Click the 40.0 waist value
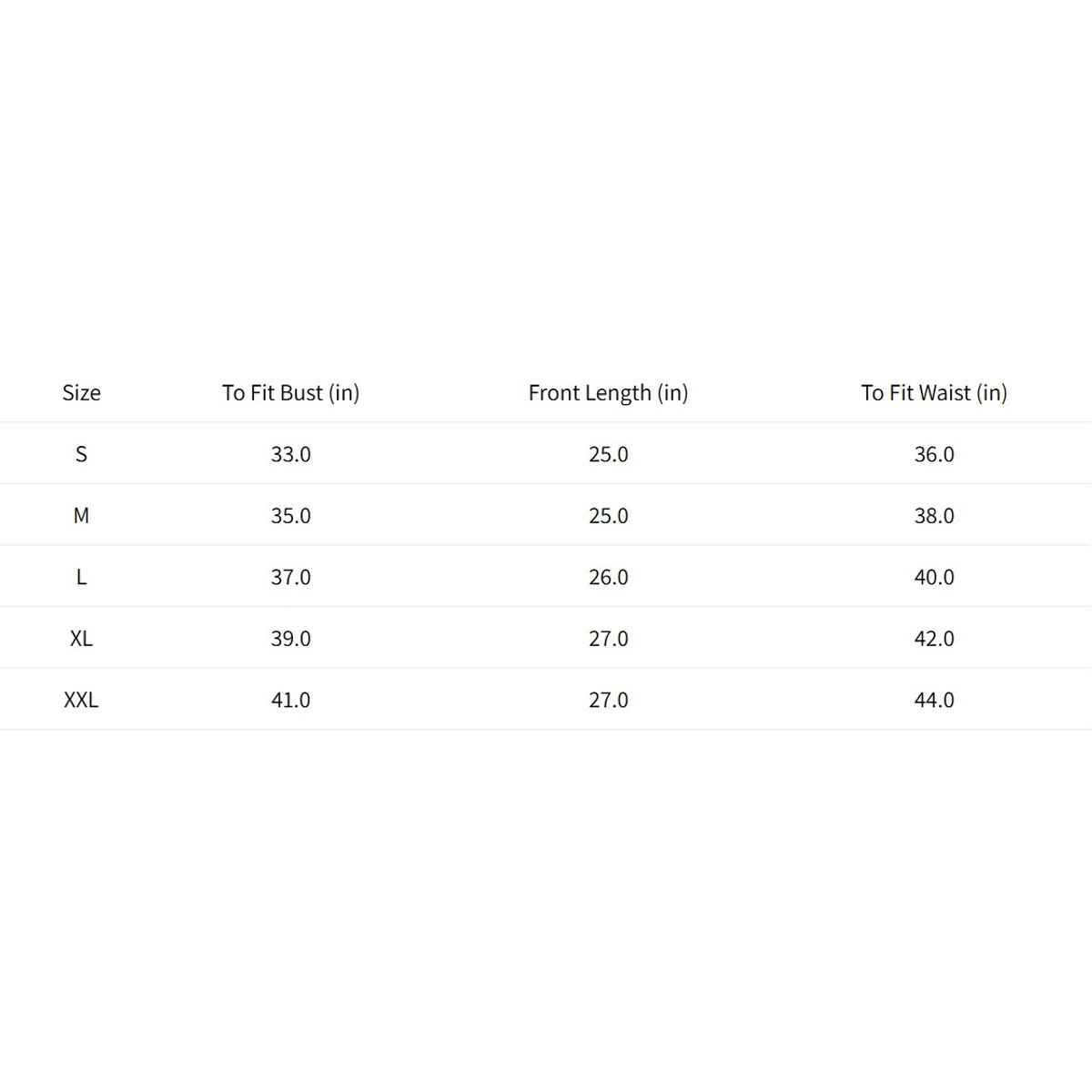 [x=934, y=577]
